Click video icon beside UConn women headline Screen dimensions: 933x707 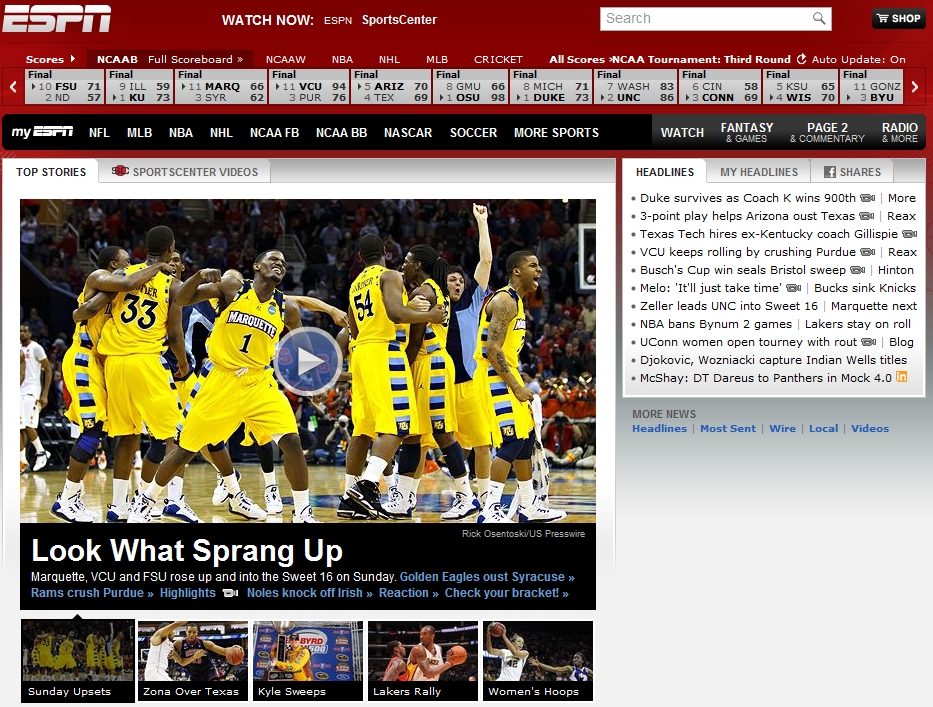(x=869, y=342)
